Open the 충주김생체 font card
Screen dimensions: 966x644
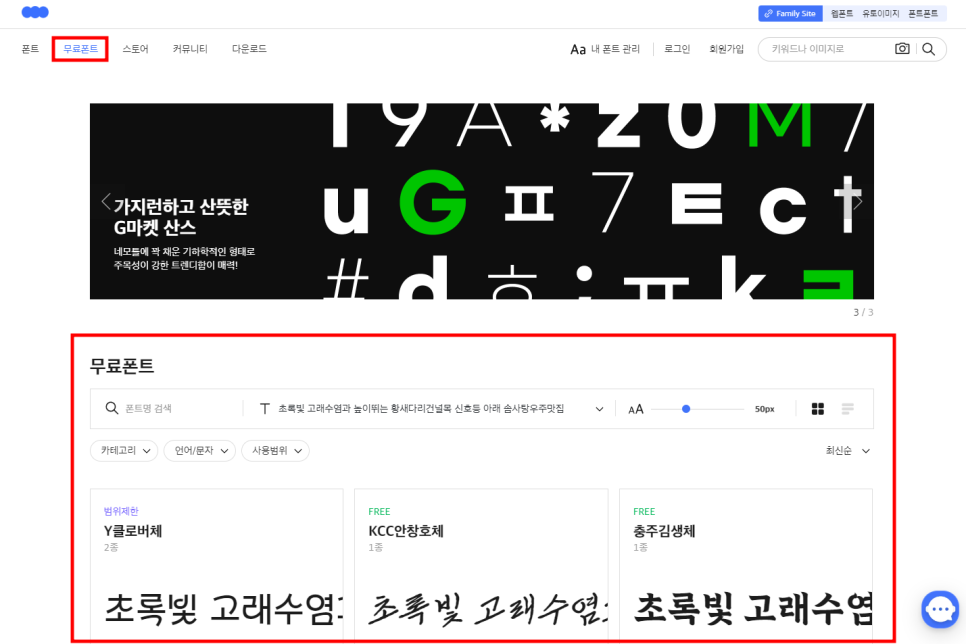coord(746,565)
